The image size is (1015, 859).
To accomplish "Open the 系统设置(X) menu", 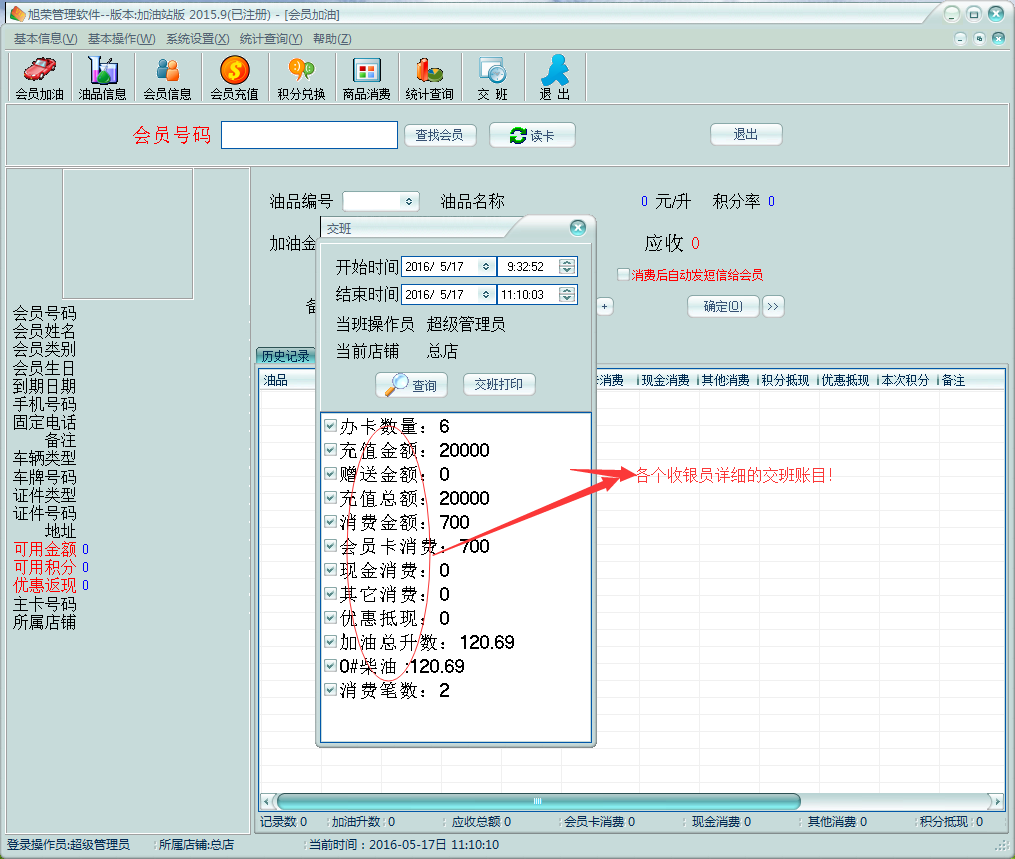I will pyautogui.click(x=197, y=39).
